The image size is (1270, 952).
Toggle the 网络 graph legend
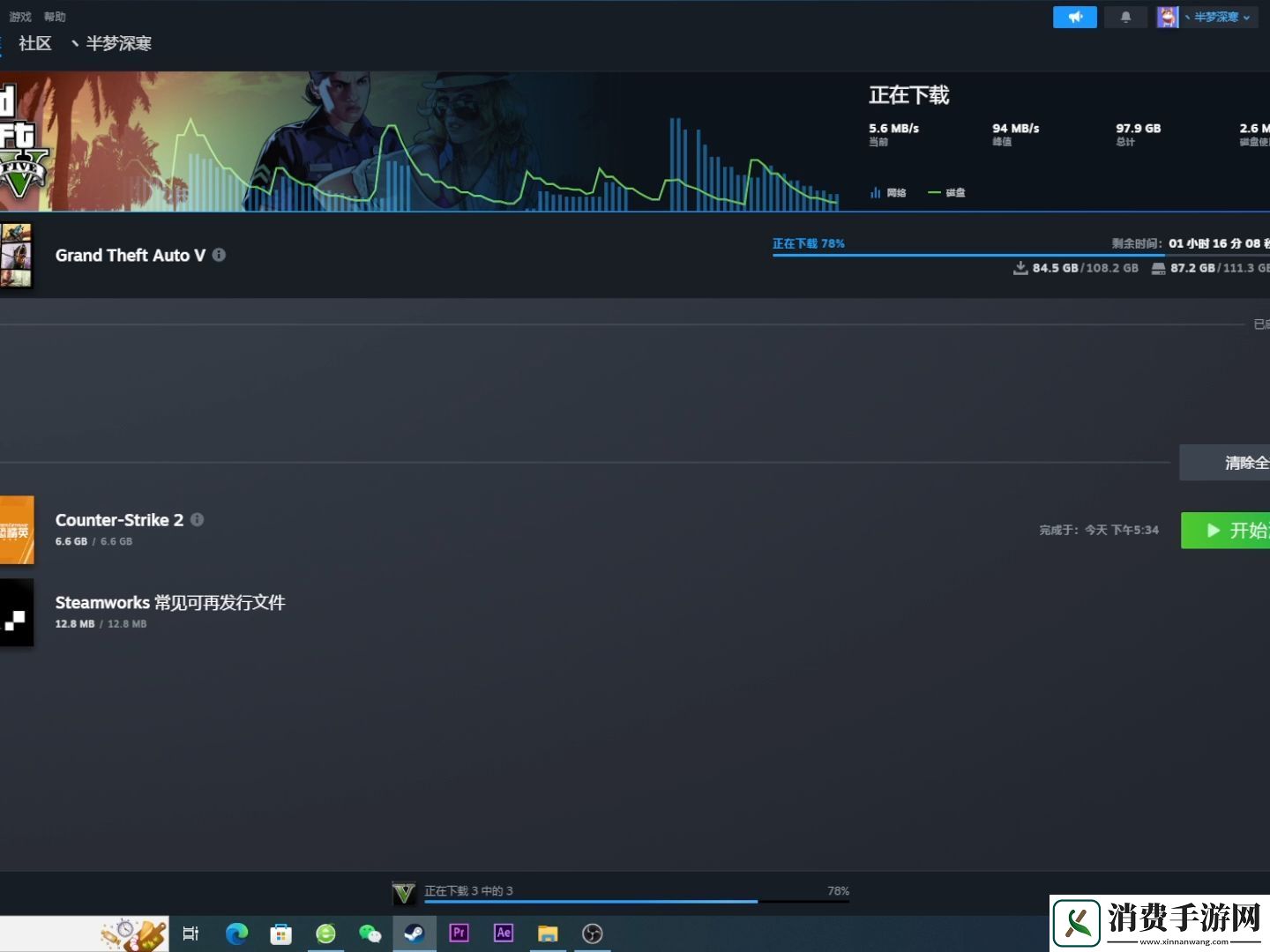tap(888, 192)
